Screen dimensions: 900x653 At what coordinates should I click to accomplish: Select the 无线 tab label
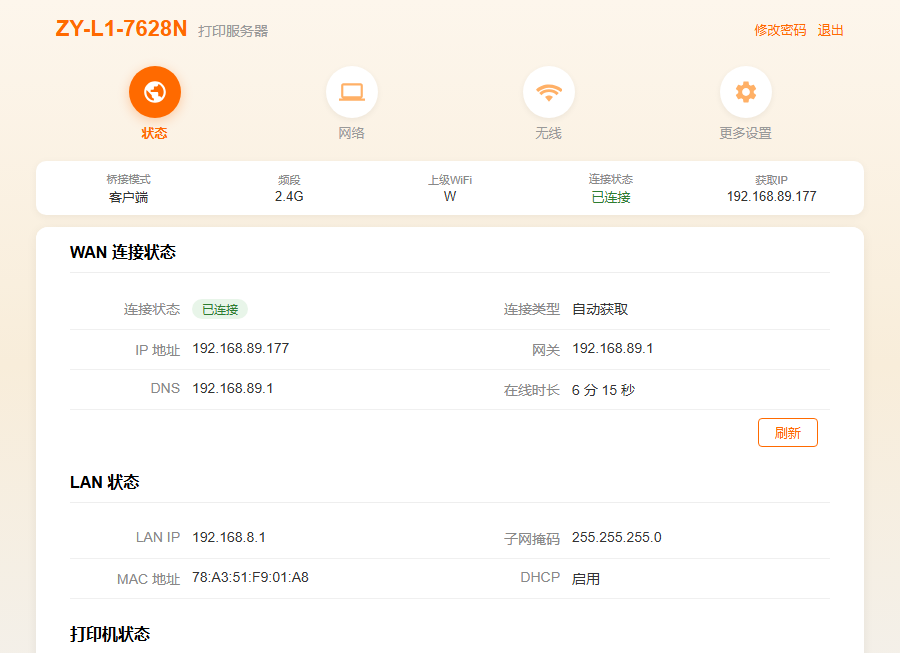pyautogui.click(x=548, y=133)
